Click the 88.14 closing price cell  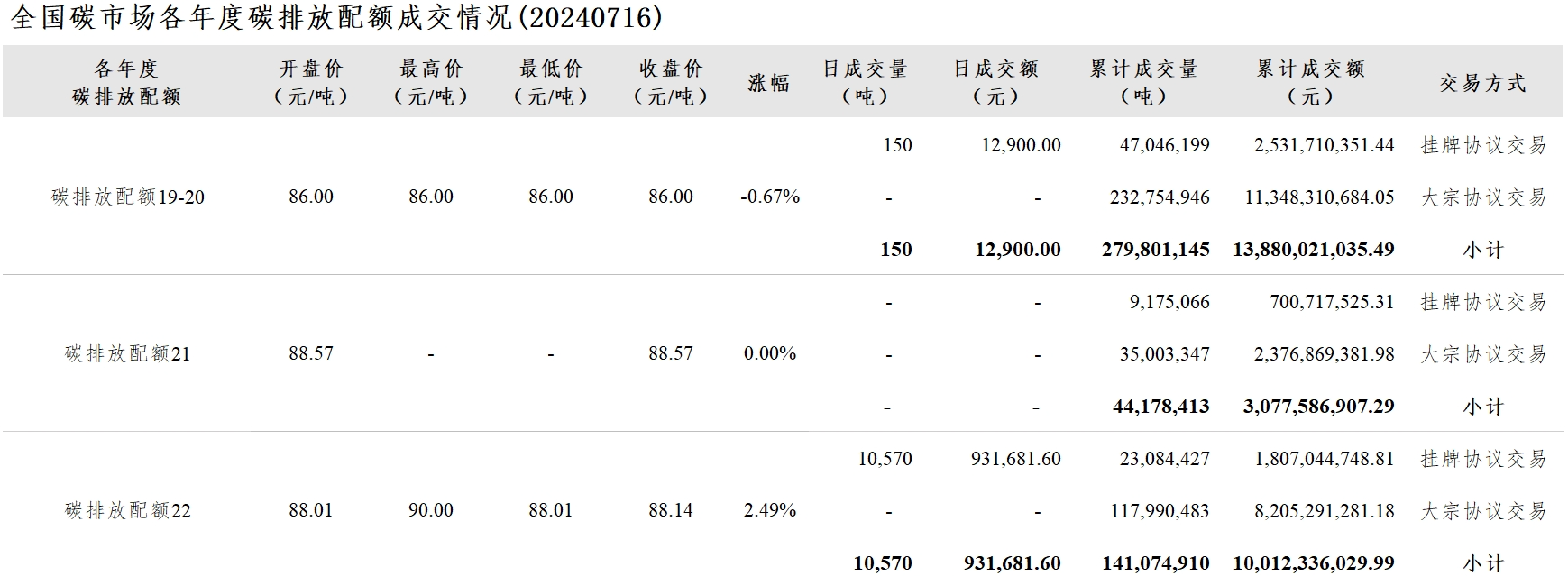coord(671,510)
